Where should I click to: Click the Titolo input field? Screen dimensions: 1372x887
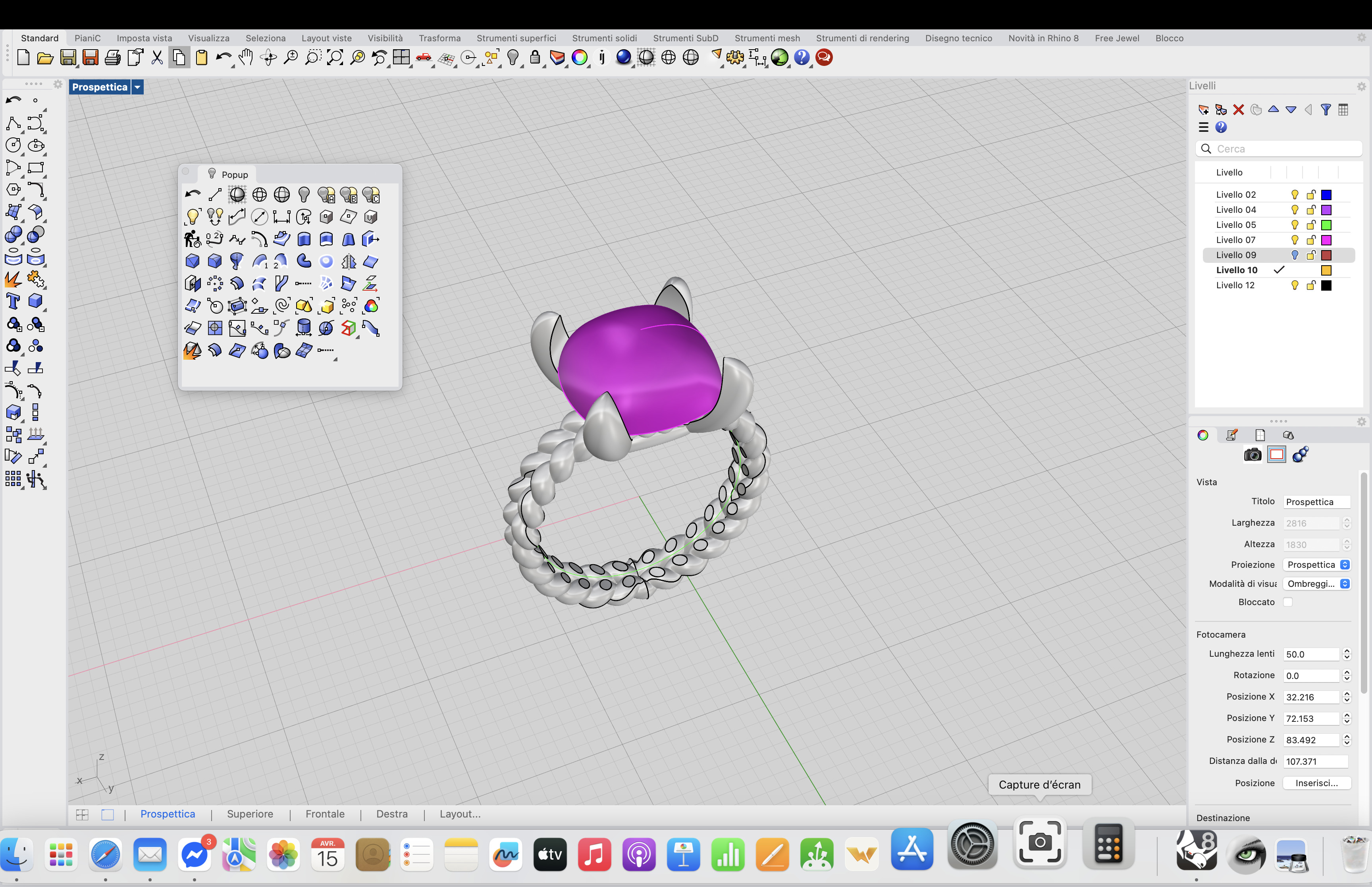point(1317,502)
